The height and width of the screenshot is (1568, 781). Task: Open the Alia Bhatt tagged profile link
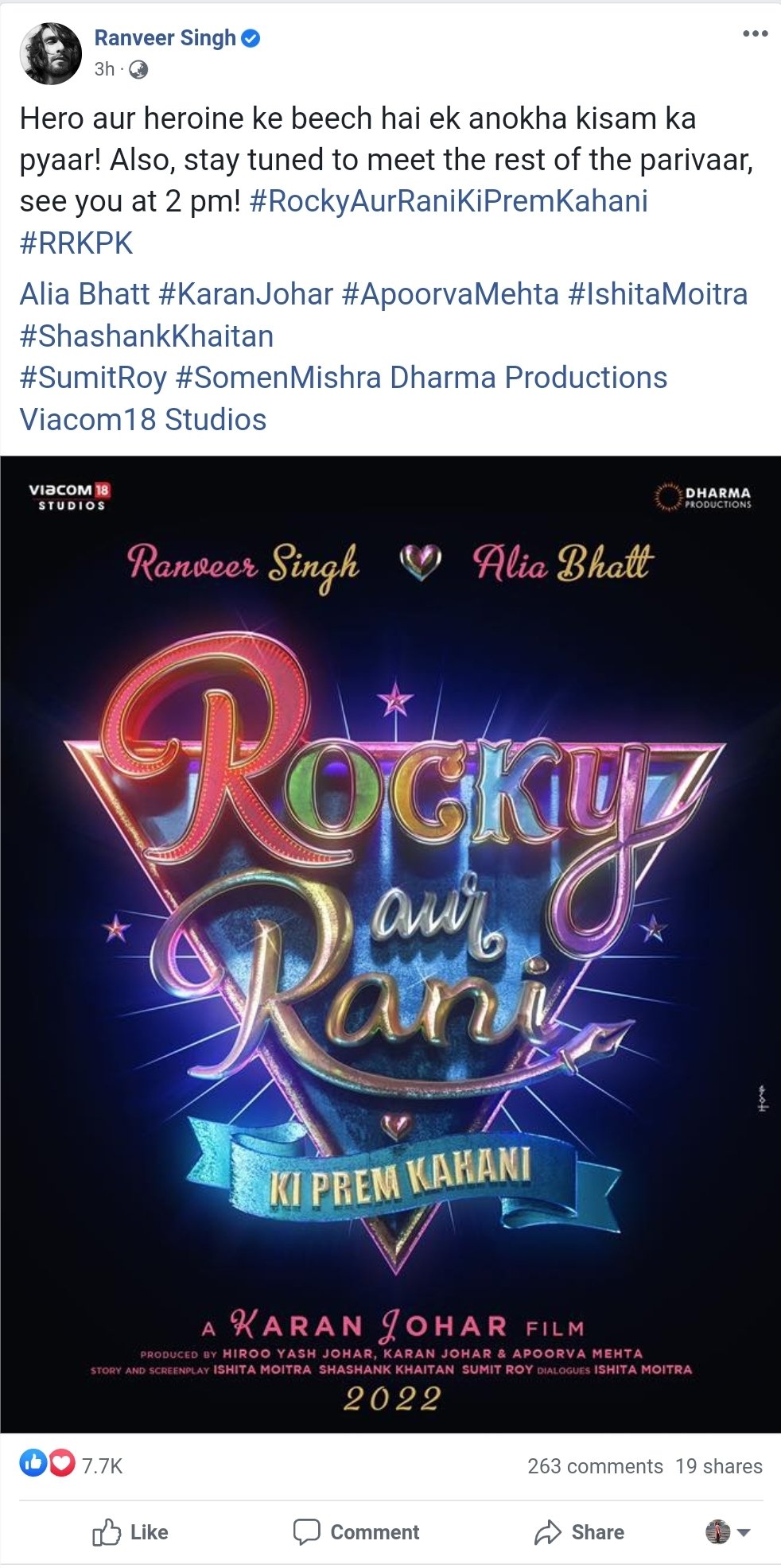coord(84,294)
